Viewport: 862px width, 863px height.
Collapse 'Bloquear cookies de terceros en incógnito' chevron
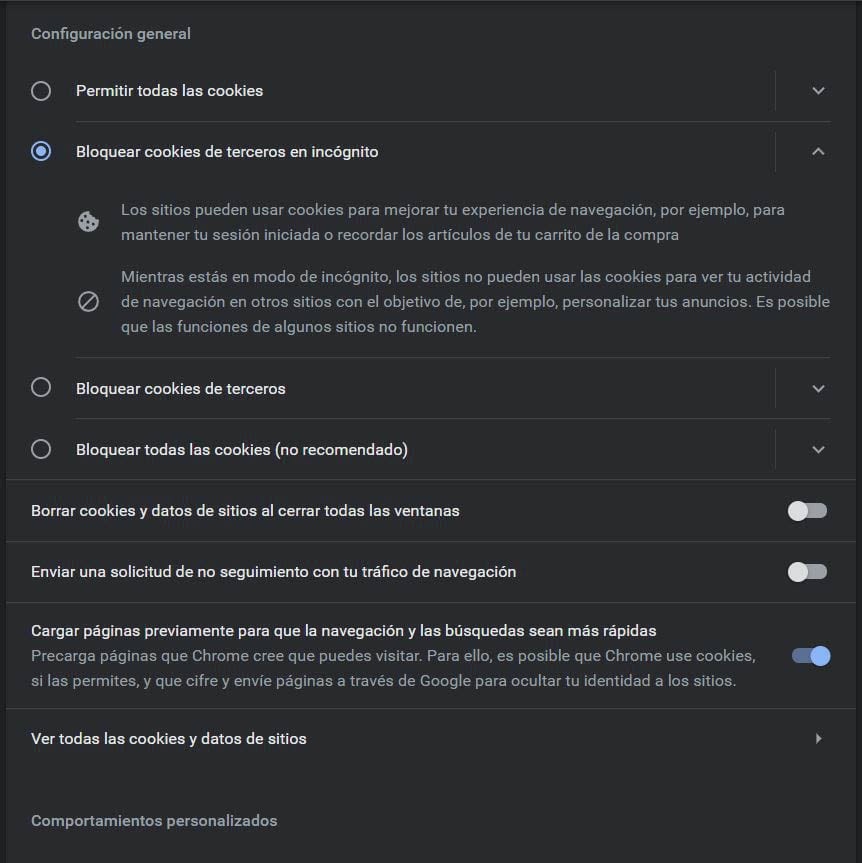point(818,152)
